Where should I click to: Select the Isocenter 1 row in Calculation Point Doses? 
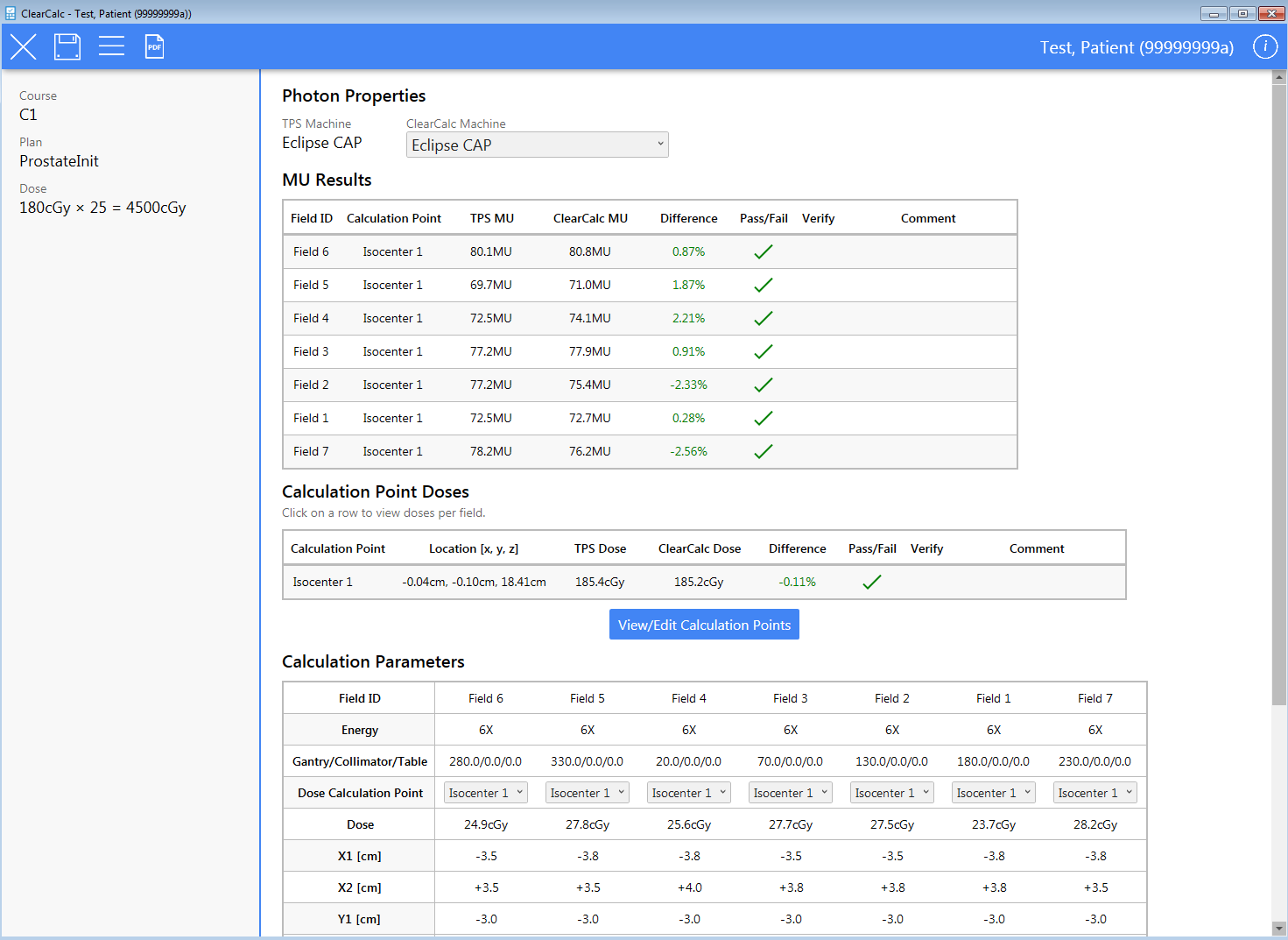(x=704, y=582)
